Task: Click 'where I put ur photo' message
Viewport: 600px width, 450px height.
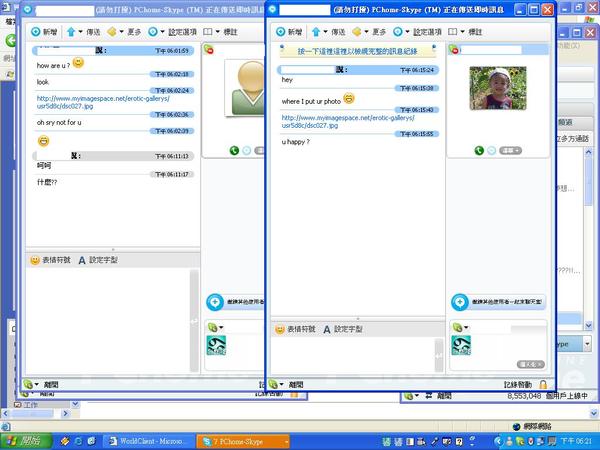Action: pyautogui.click(x=311, y=101)
